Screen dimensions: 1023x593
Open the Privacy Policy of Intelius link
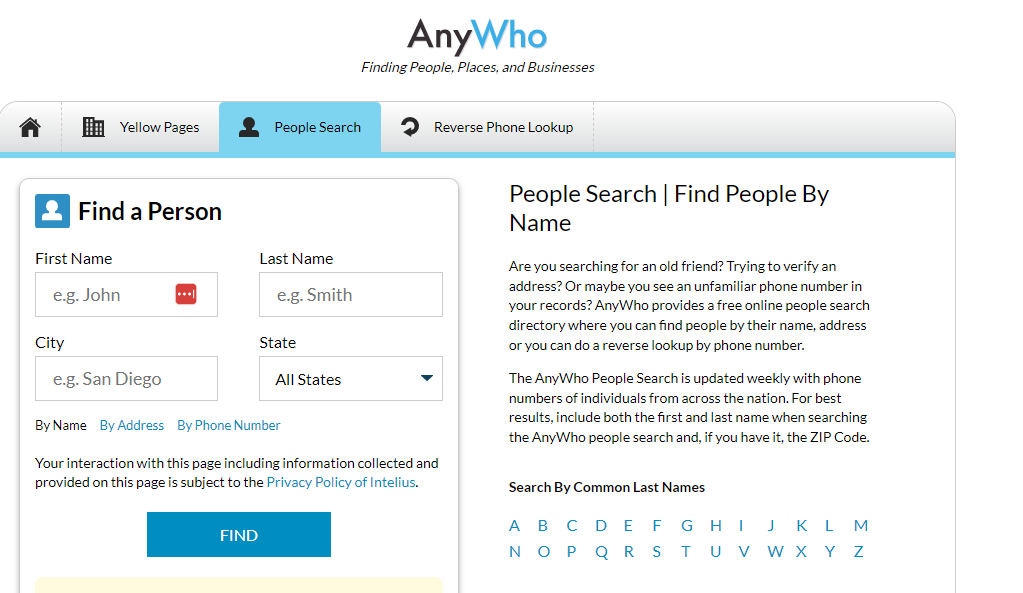point(340,482)
